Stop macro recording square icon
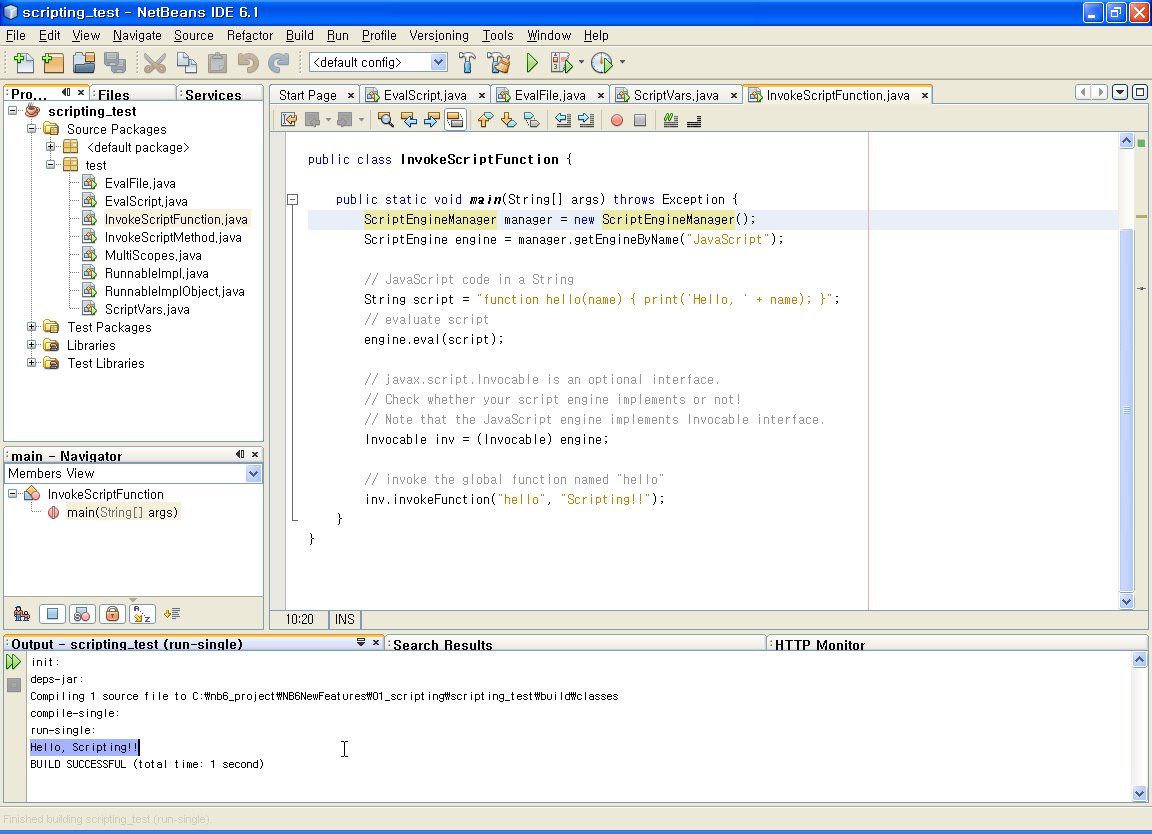 (640, 120)
